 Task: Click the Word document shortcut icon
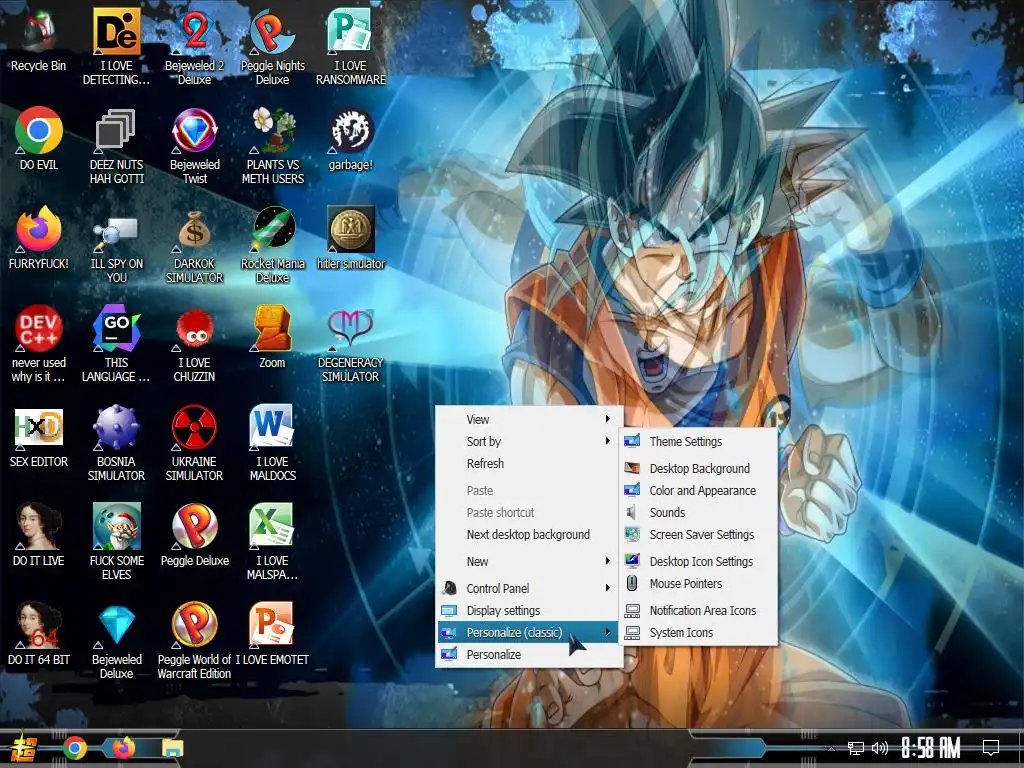pos(272,427)
